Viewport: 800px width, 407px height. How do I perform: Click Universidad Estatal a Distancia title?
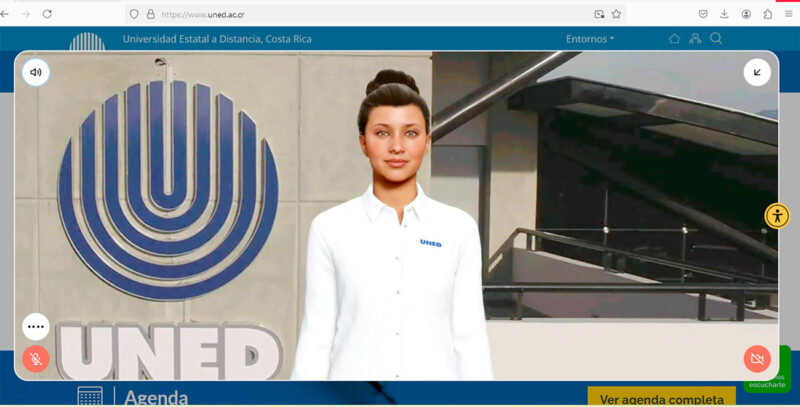217,39
